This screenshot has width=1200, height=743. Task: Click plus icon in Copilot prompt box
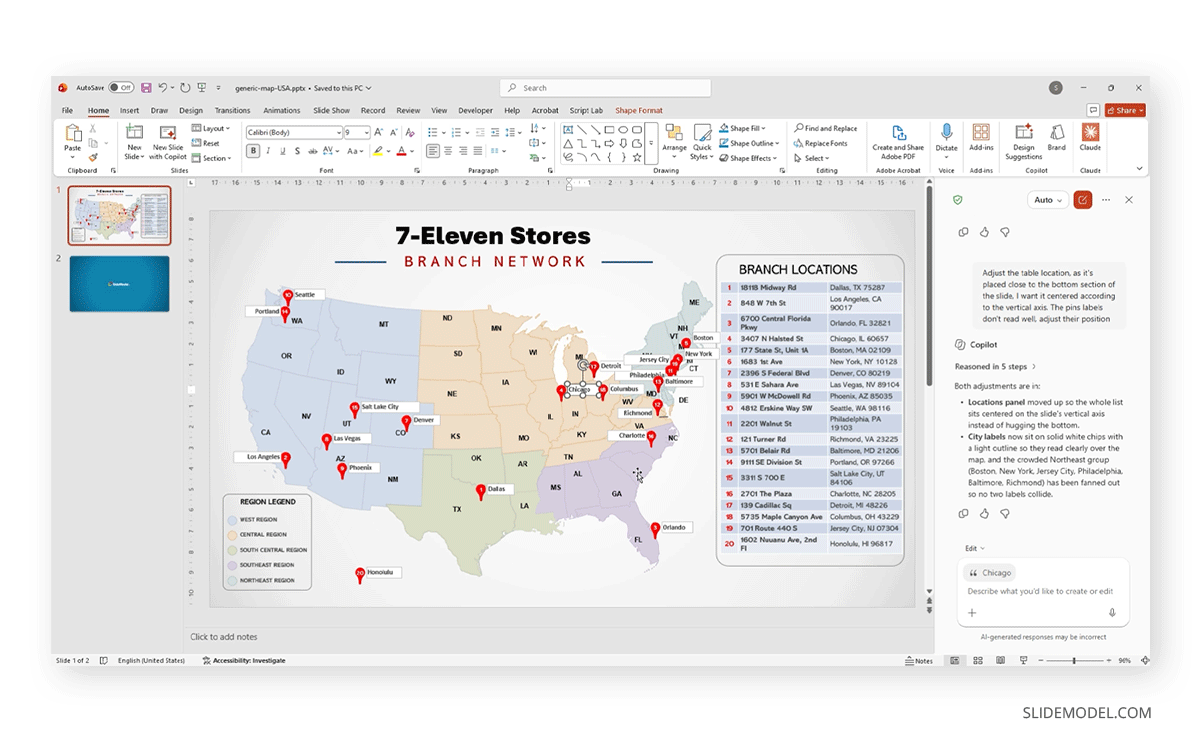[971, 613]
